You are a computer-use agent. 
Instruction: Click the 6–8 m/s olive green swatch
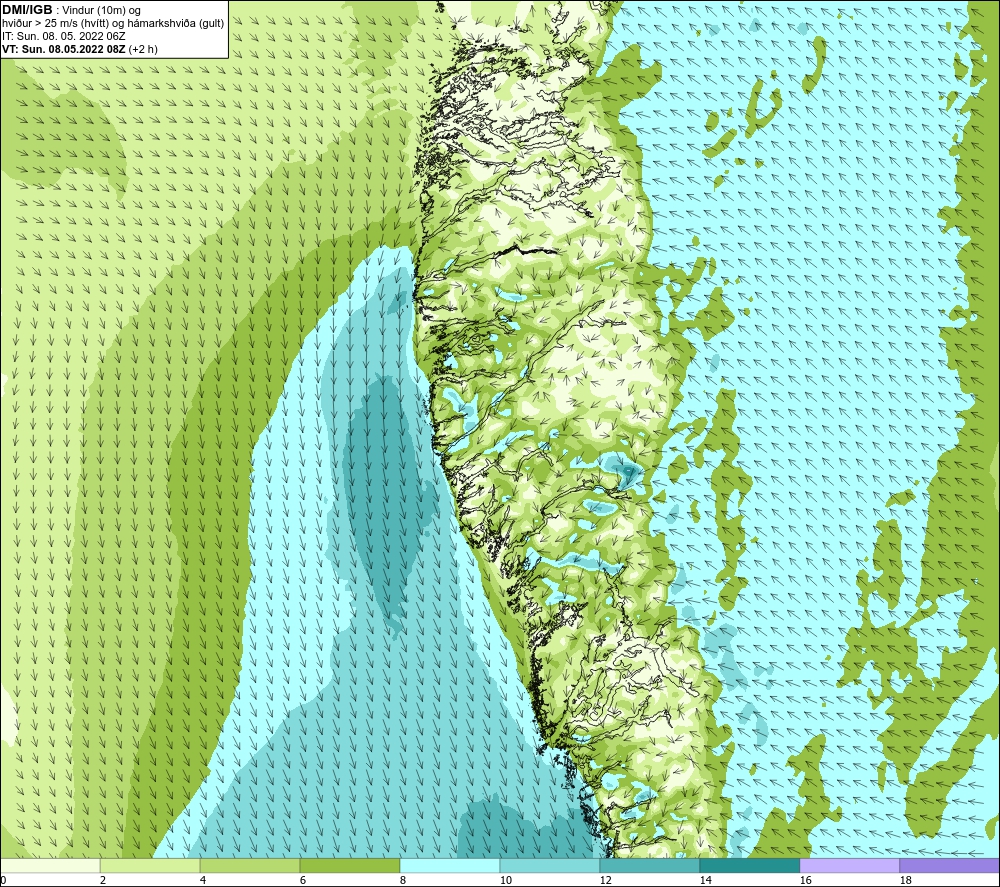point(349,866)
